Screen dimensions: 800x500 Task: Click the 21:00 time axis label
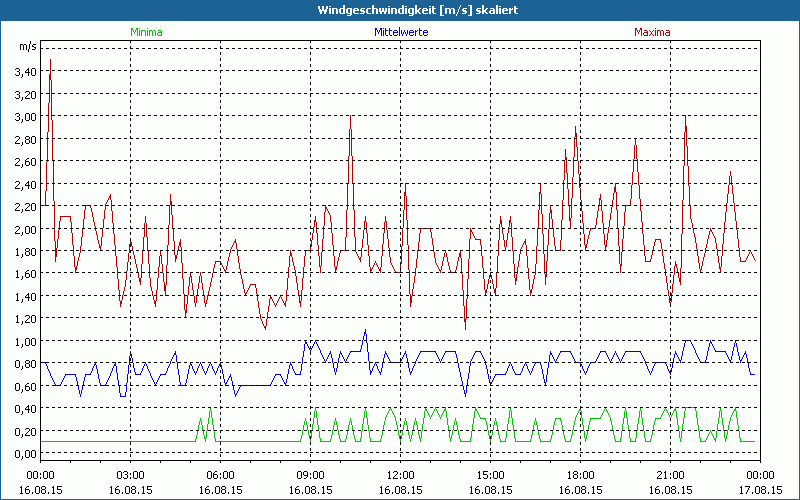670,475
